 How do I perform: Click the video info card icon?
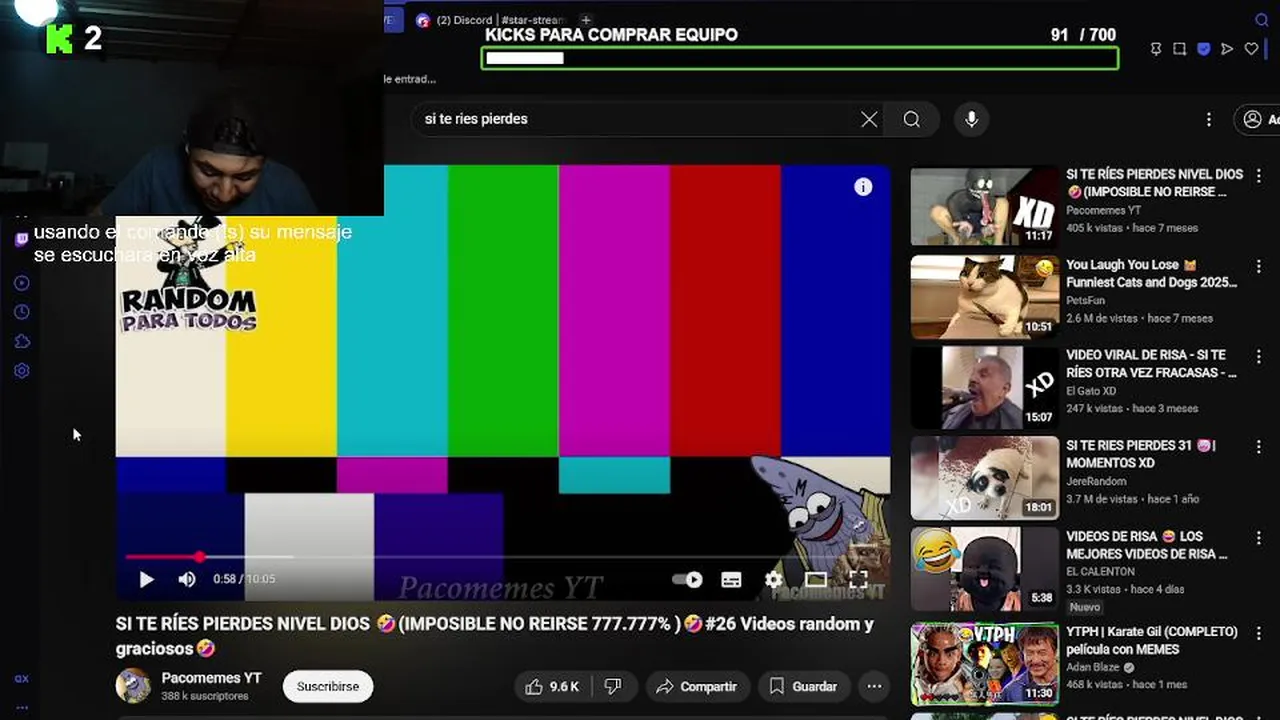click(863, 187)
